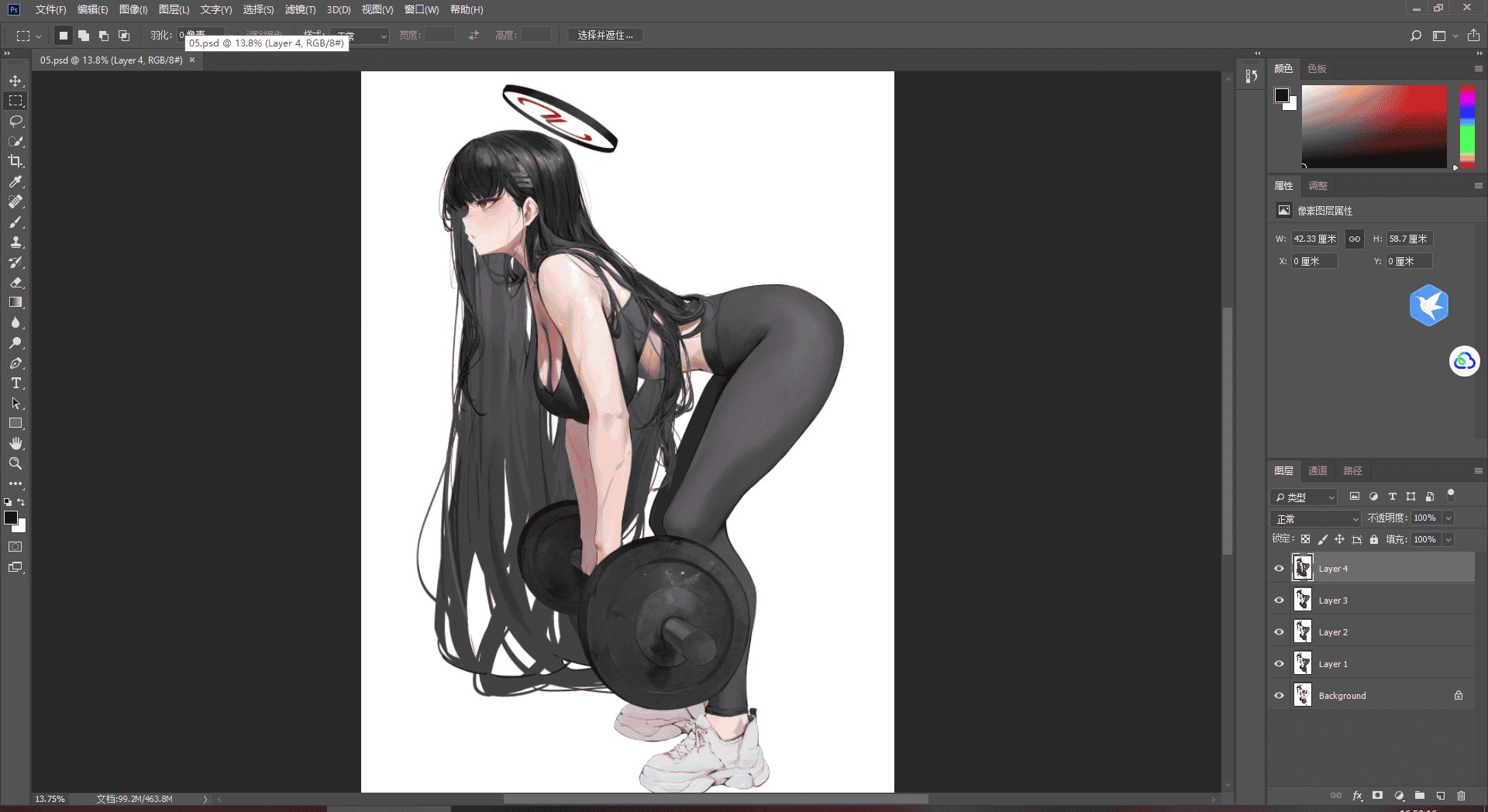The height and width of the screenshot is (812, 1488).
Task: Click the 选择并遮住 button
Action: (605, 36)
